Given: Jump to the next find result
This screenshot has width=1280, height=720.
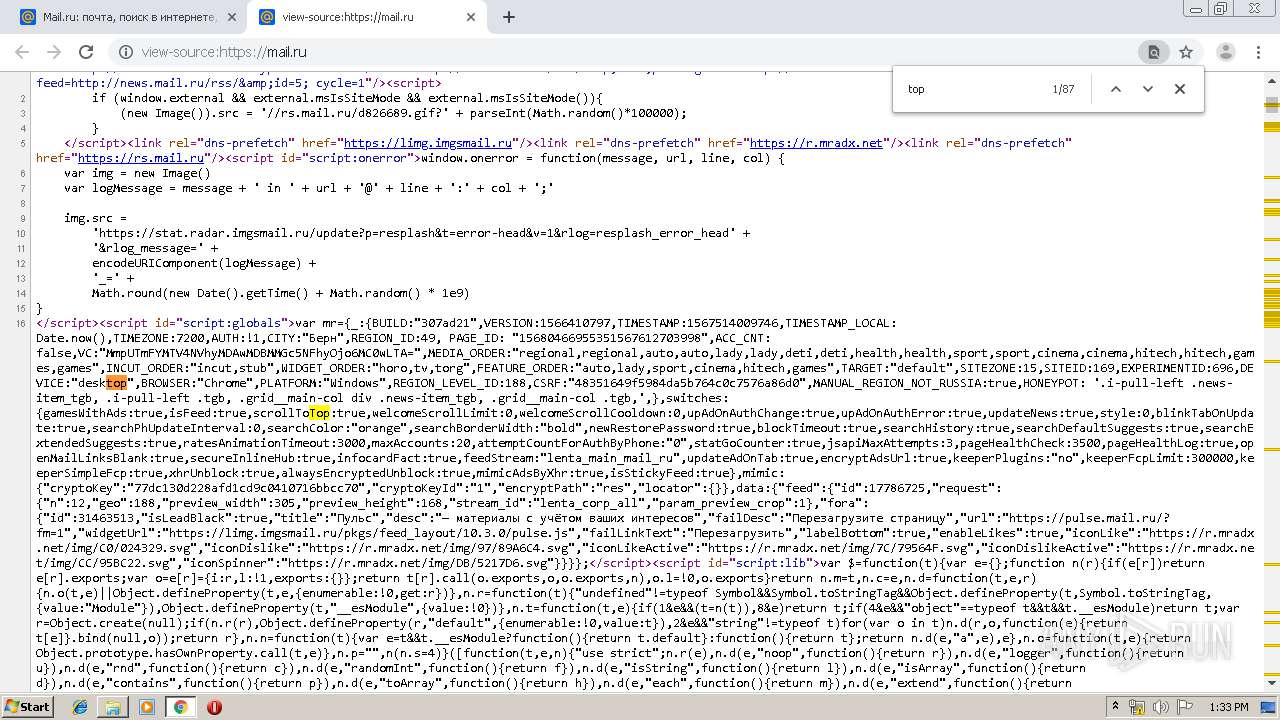Looking at the screenshot, I should tap(1148, 89).
